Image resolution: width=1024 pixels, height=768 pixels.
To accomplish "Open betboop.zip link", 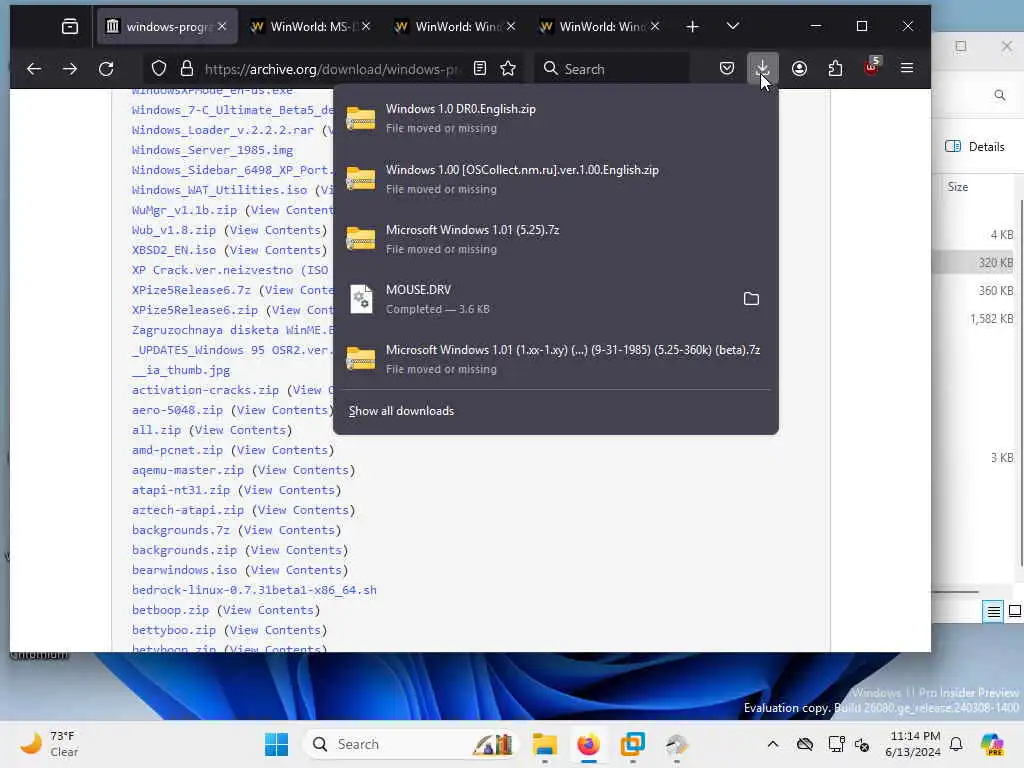I will click(170, 610).
